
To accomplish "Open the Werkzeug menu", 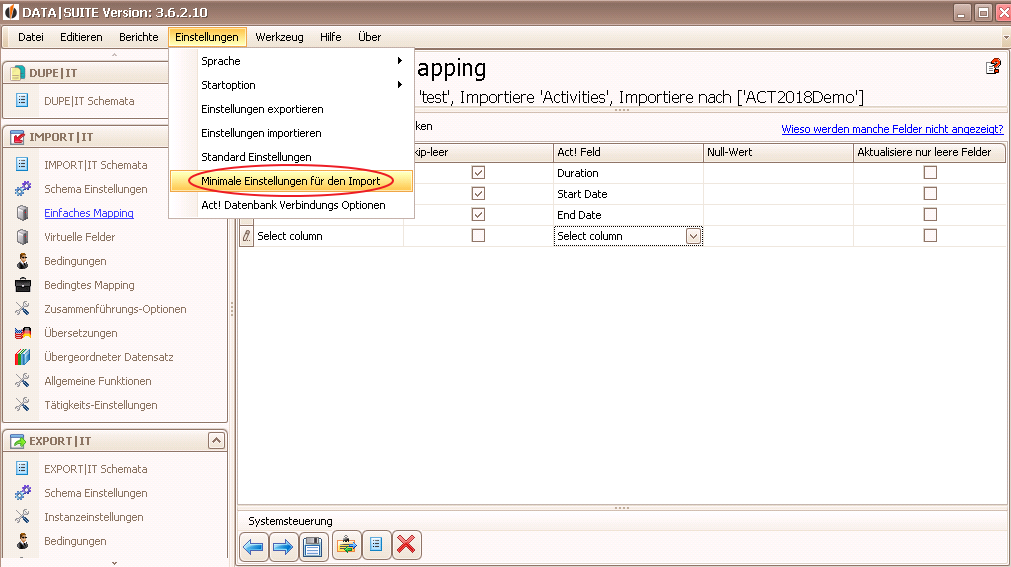I will tap(279, 37).
